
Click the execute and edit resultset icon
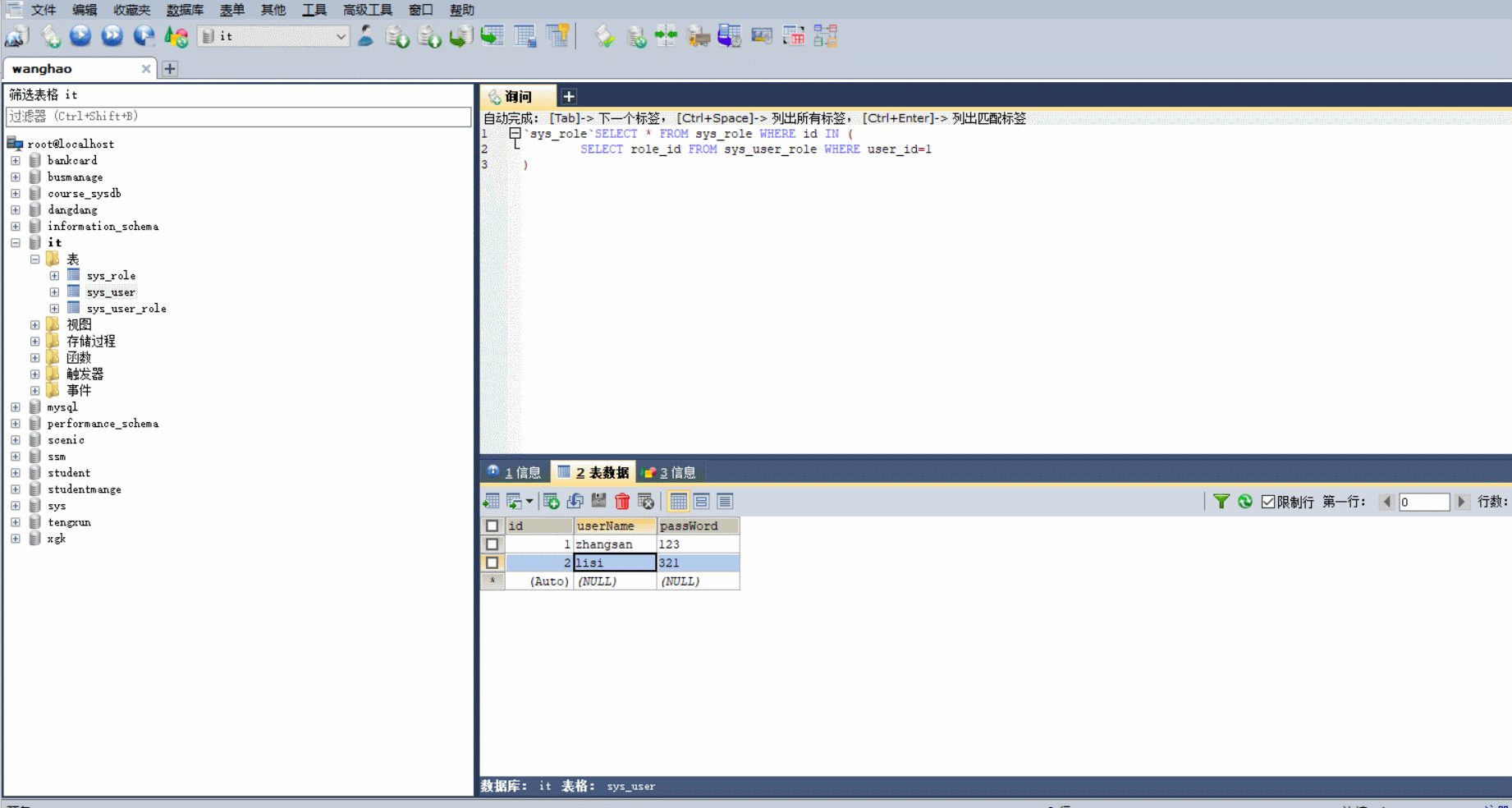pyautogui.click(x=144, y=36)
